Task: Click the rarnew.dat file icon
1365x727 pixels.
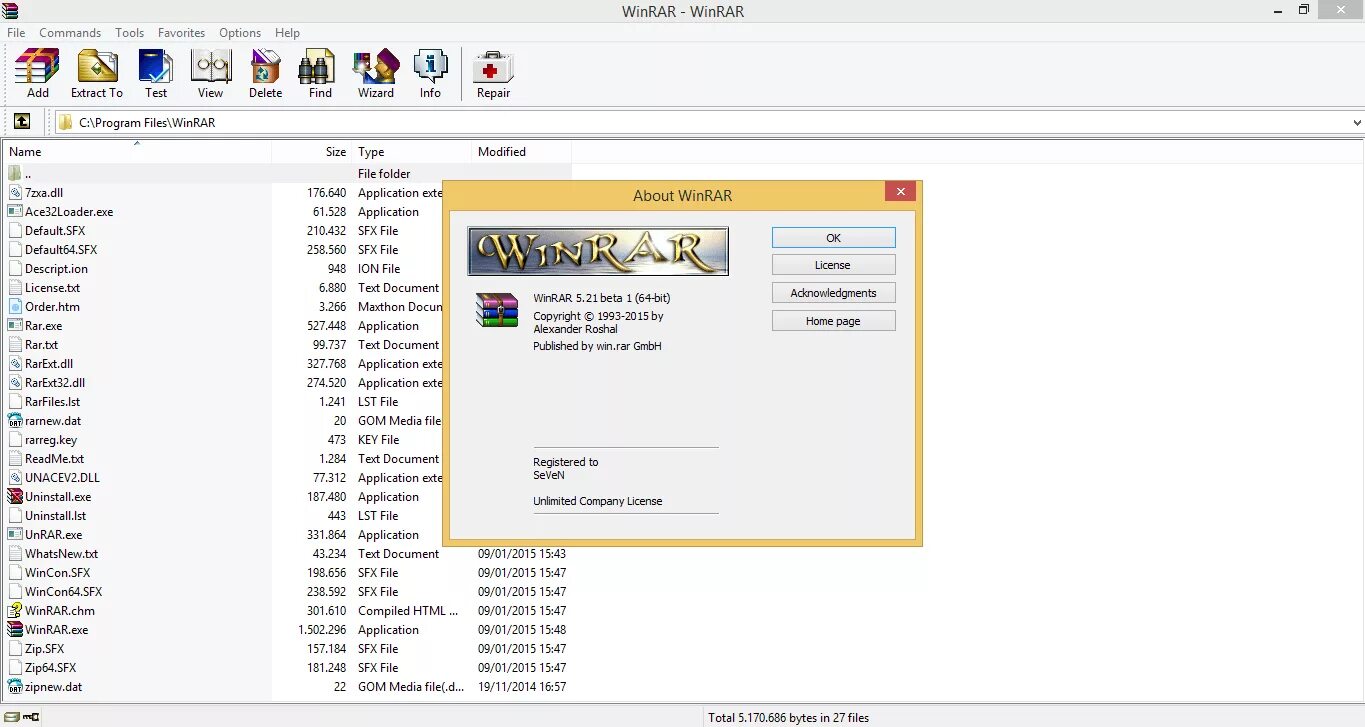Action: coord(15,421)
